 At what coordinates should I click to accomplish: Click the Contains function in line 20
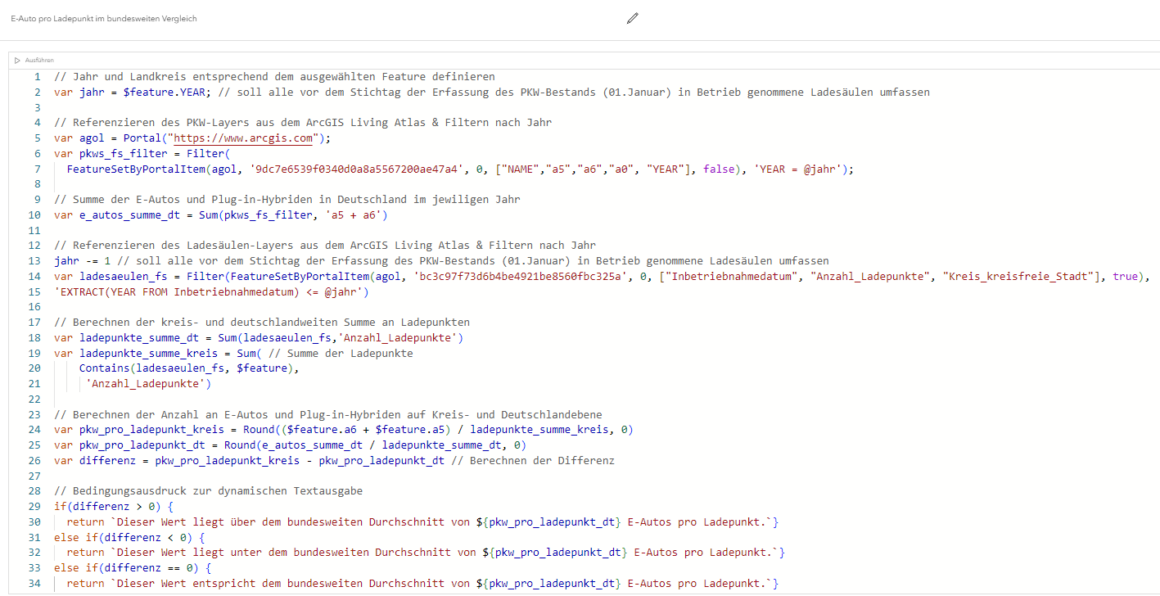103,368
